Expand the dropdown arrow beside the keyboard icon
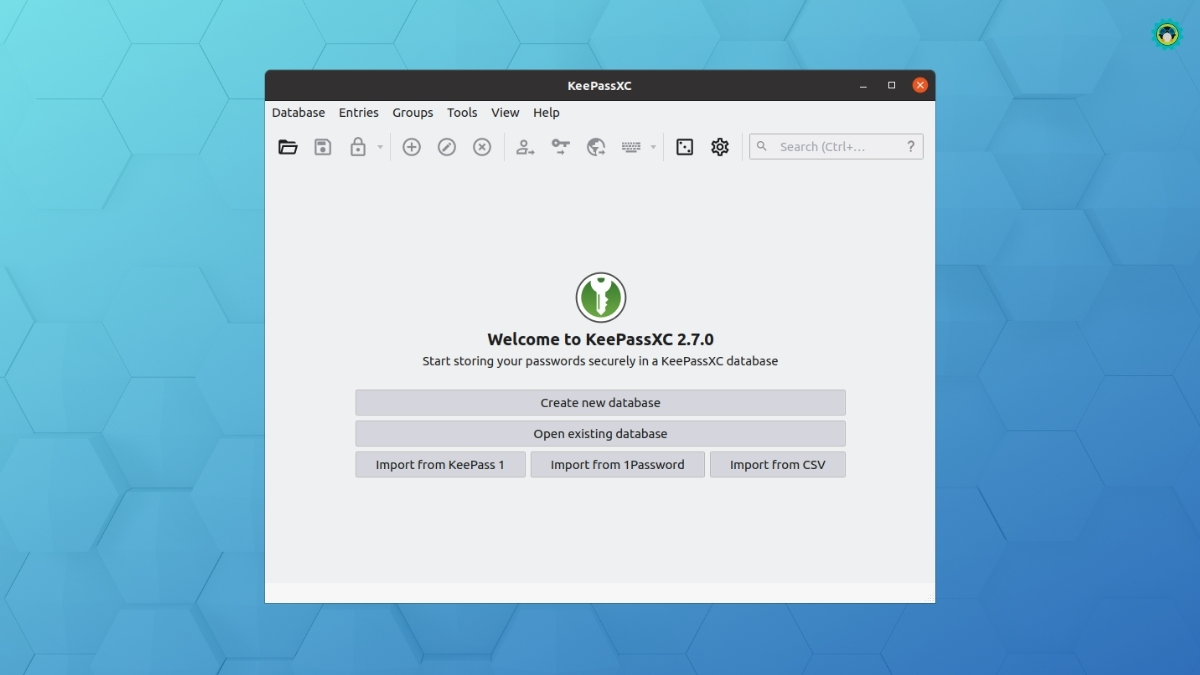Viewport: 1200px width, 675px height. (654, 148)
